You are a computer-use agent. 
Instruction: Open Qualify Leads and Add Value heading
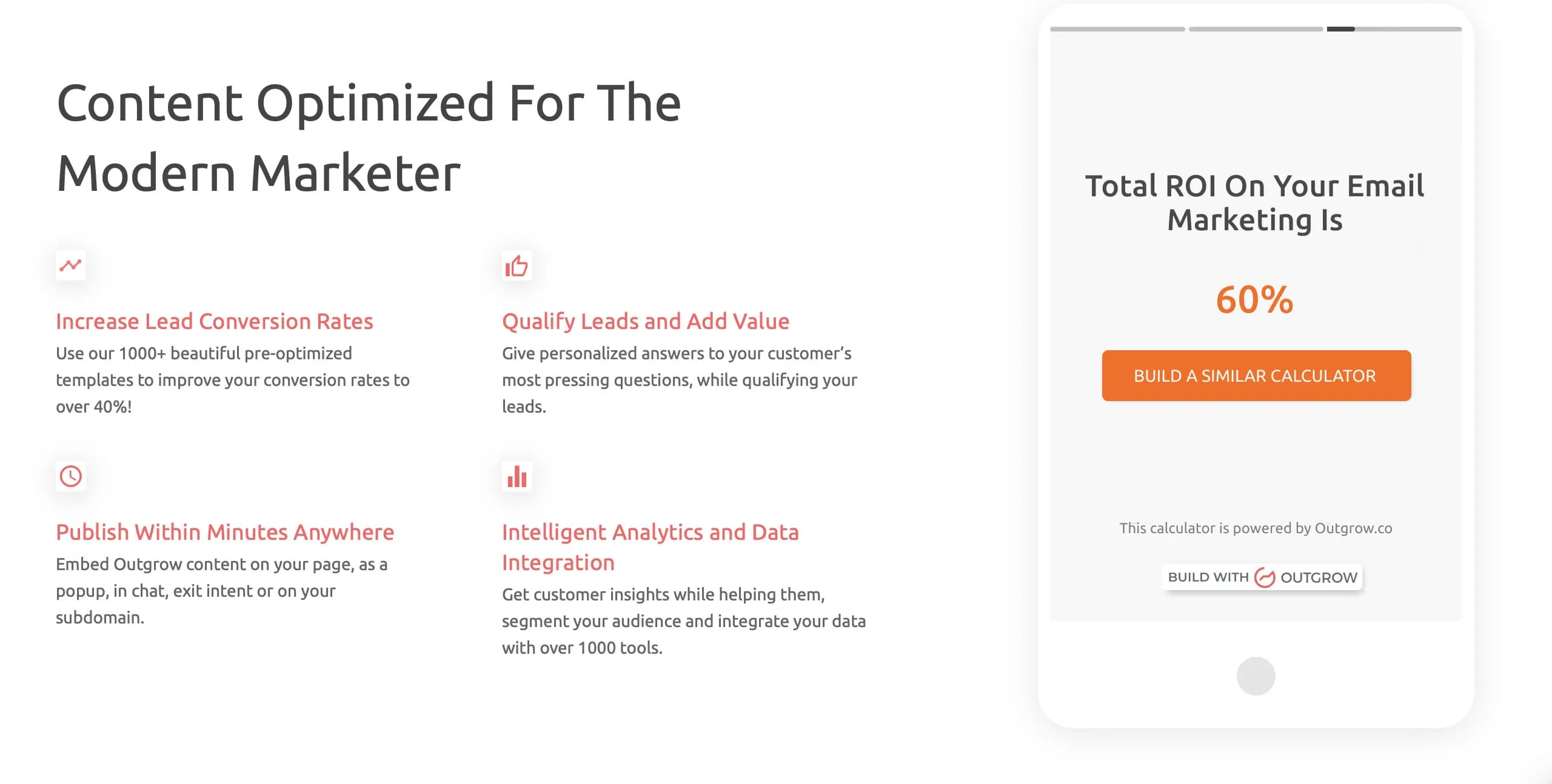click(x=646, y=321)
